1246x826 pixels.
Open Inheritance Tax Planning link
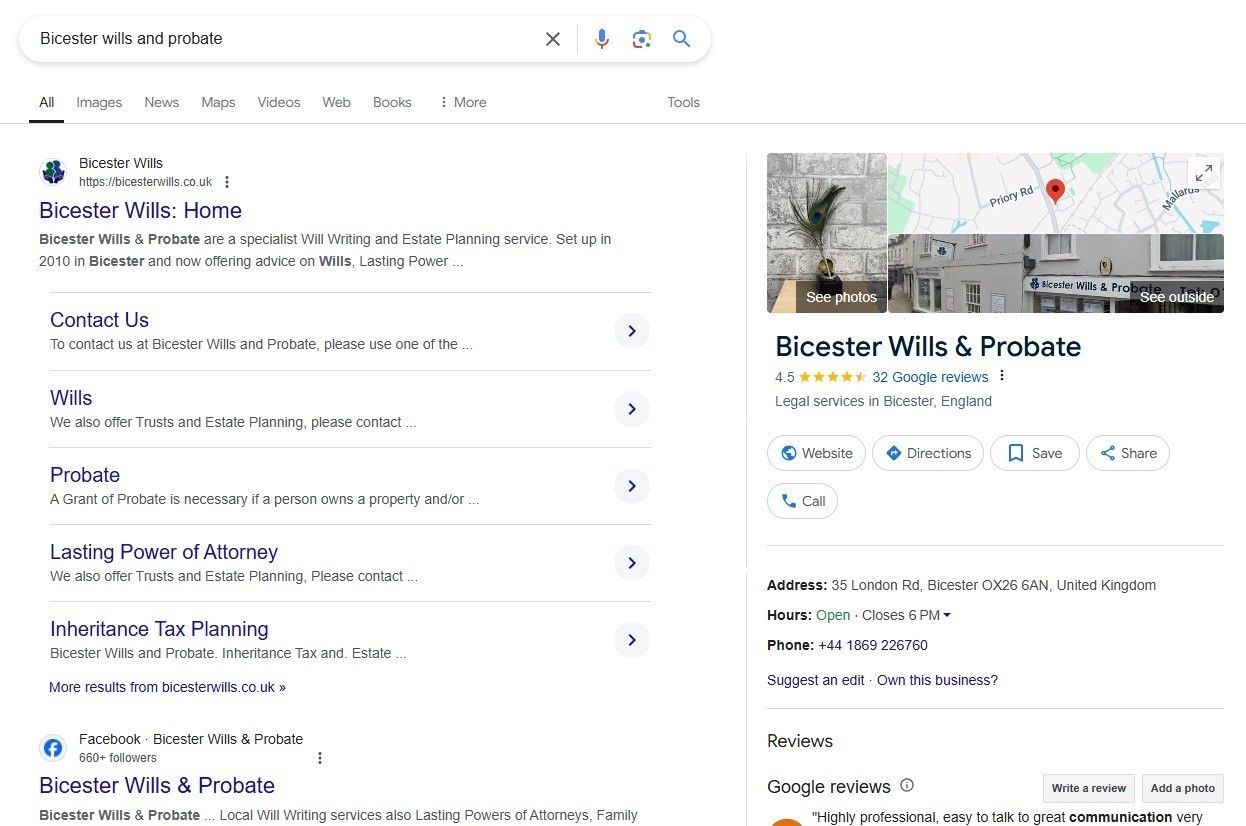(159, 629)
